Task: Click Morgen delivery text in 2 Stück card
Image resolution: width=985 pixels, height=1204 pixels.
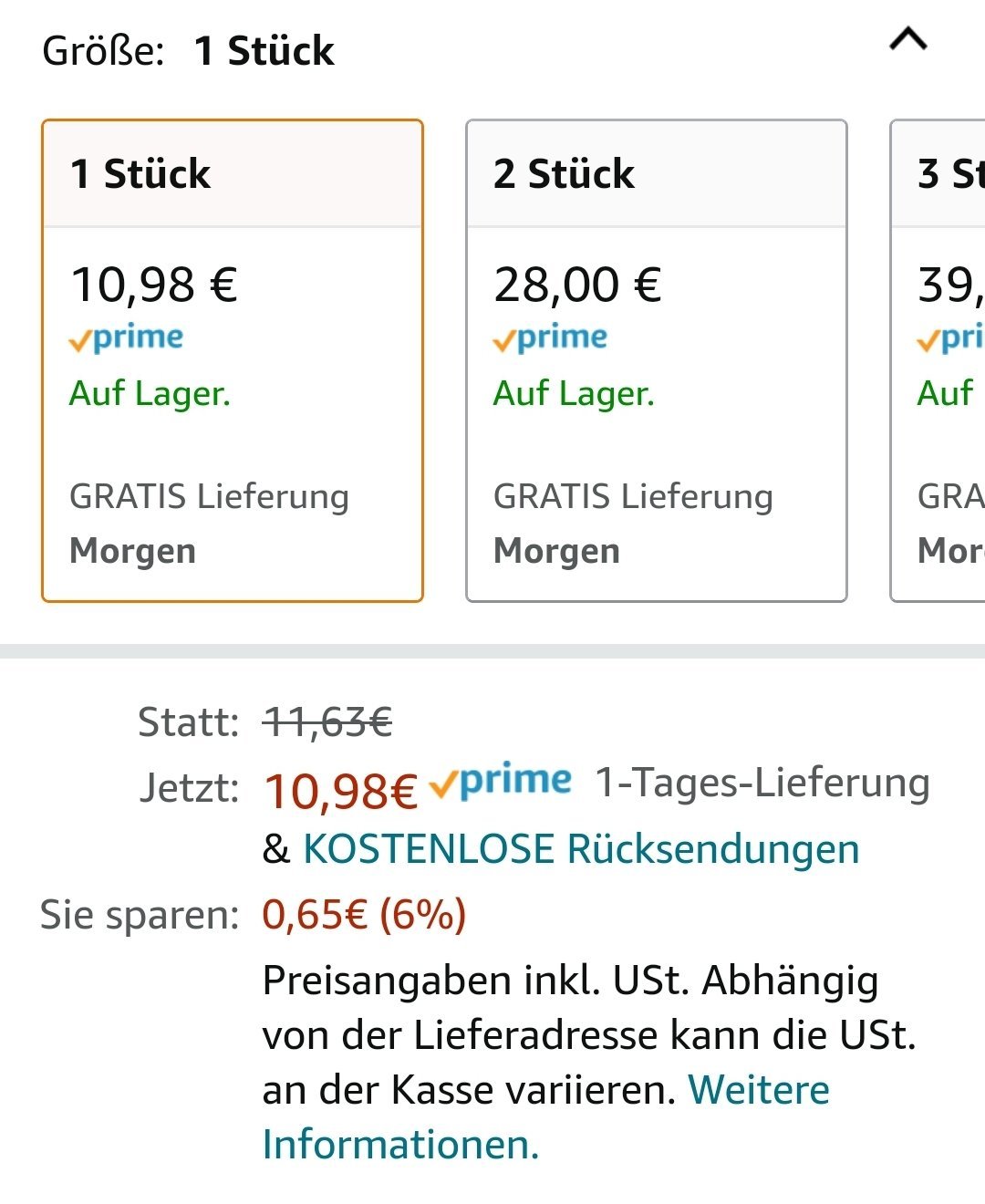Action: (x=556, y=551)
